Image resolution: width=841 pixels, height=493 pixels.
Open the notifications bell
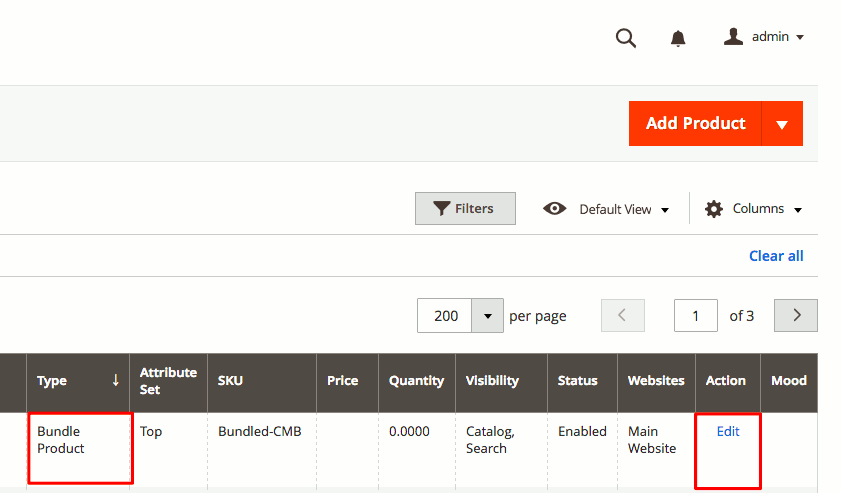tap(678, 38)
